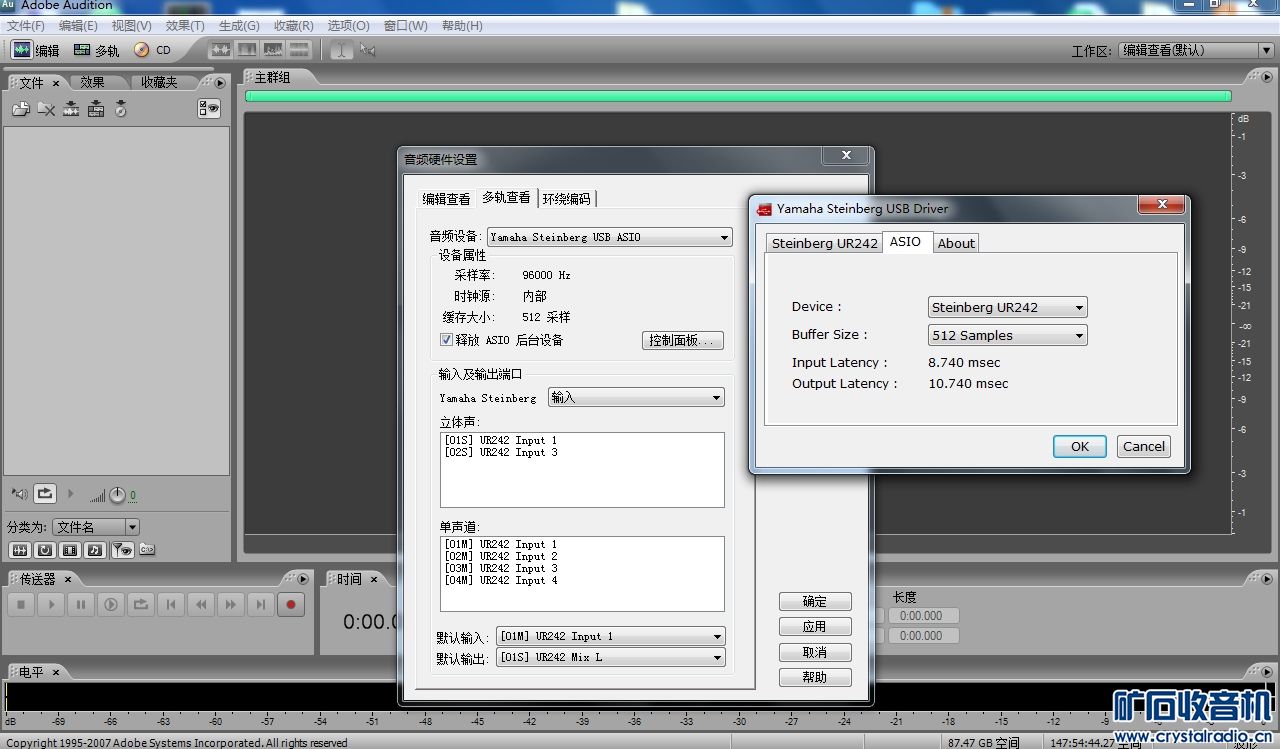The height and width of the screenshot is (749, 1280).
Task: Open the 默认输出 default output dropdown
Action: pos(610,658)
